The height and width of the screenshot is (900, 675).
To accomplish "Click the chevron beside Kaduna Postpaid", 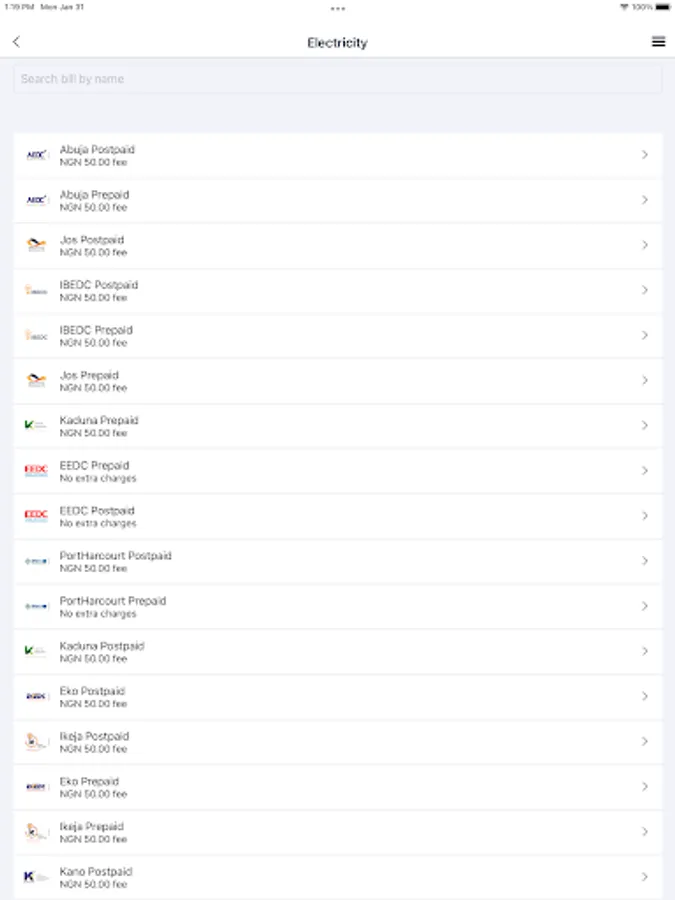I will coord(645,651).
